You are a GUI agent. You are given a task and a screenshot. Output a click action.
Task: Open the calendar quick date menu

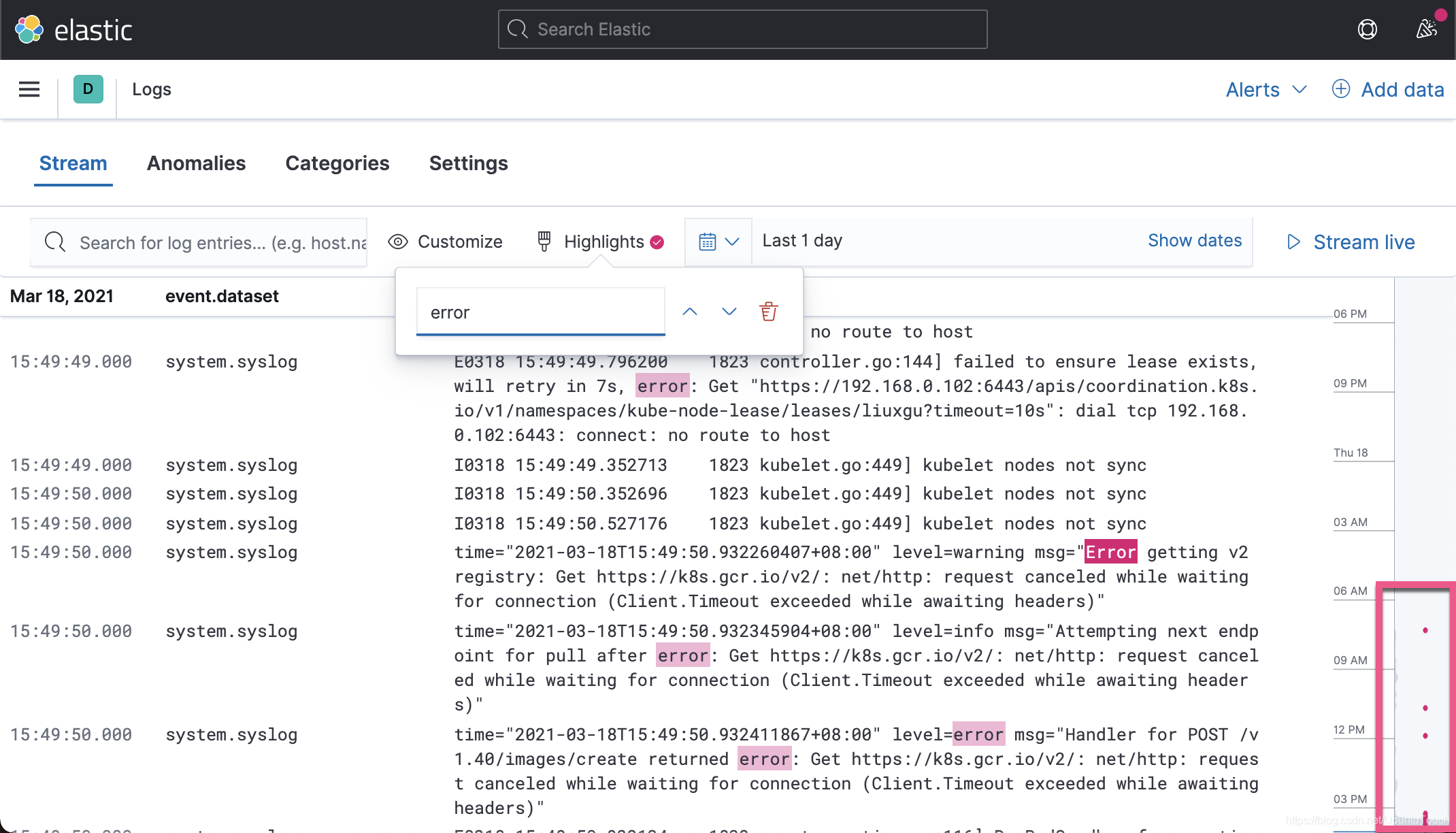[x=718, y=242]
